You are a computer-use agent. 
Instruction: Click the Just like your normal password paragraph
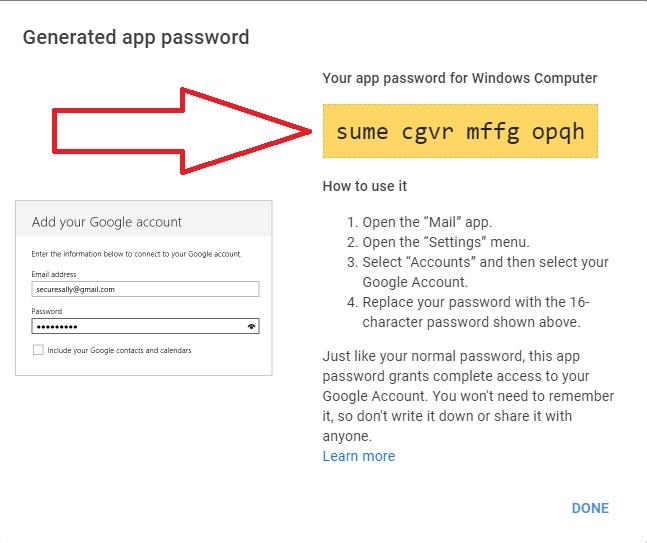click(x=468, y=396)
